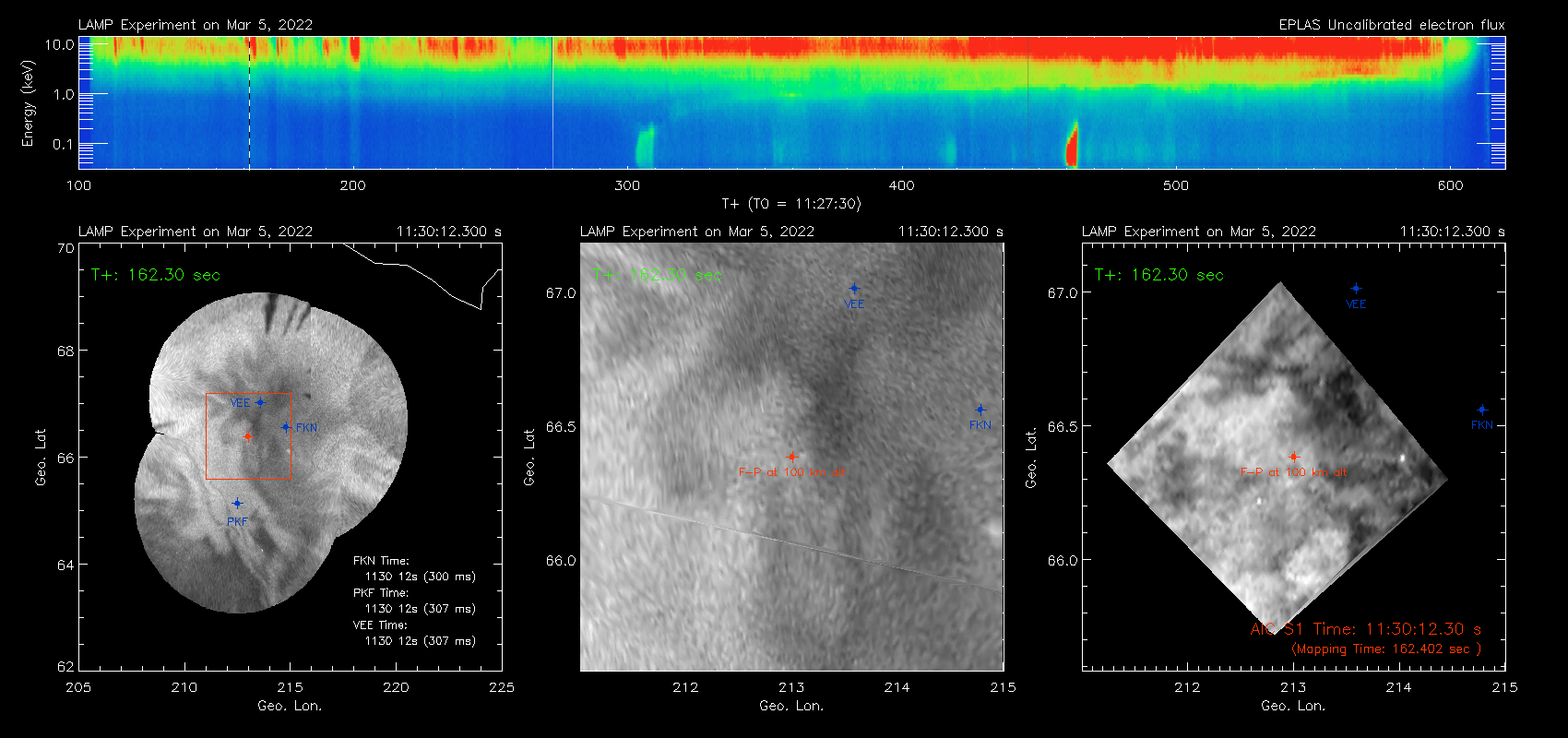Click the right panel '11:30:12.300 s' timestamp

tap(1453, 232)
